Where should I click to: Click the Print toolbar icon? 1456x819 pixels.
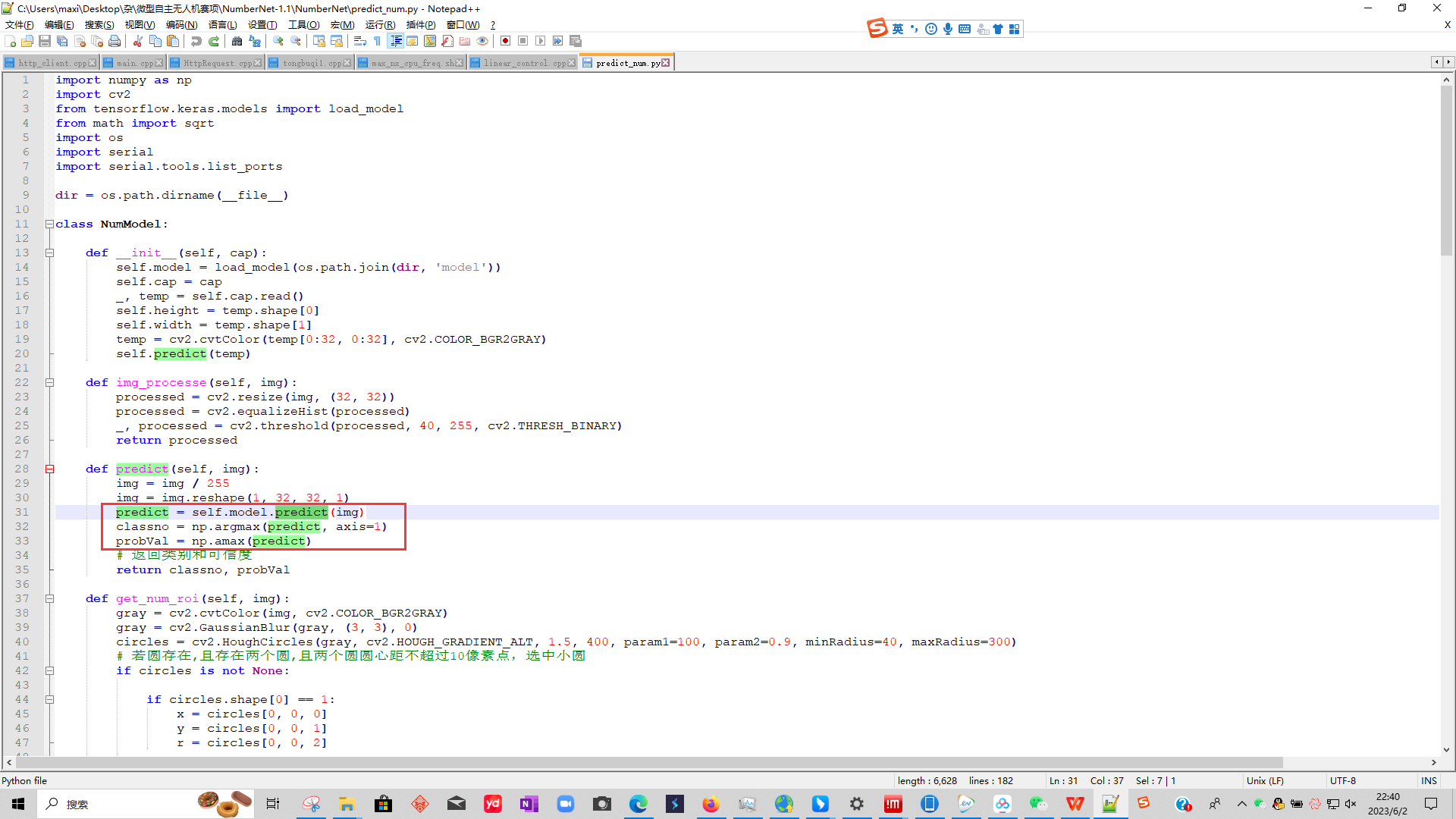(x=115, y=41)
